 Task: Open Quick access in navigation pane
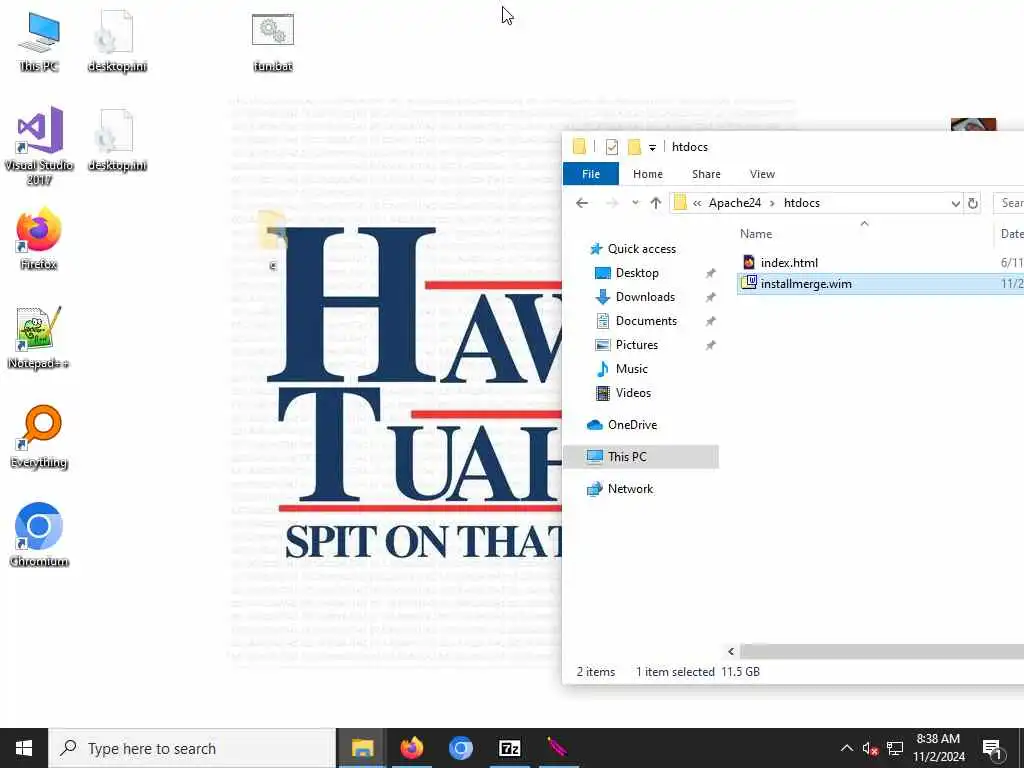(x=641, y=249)
